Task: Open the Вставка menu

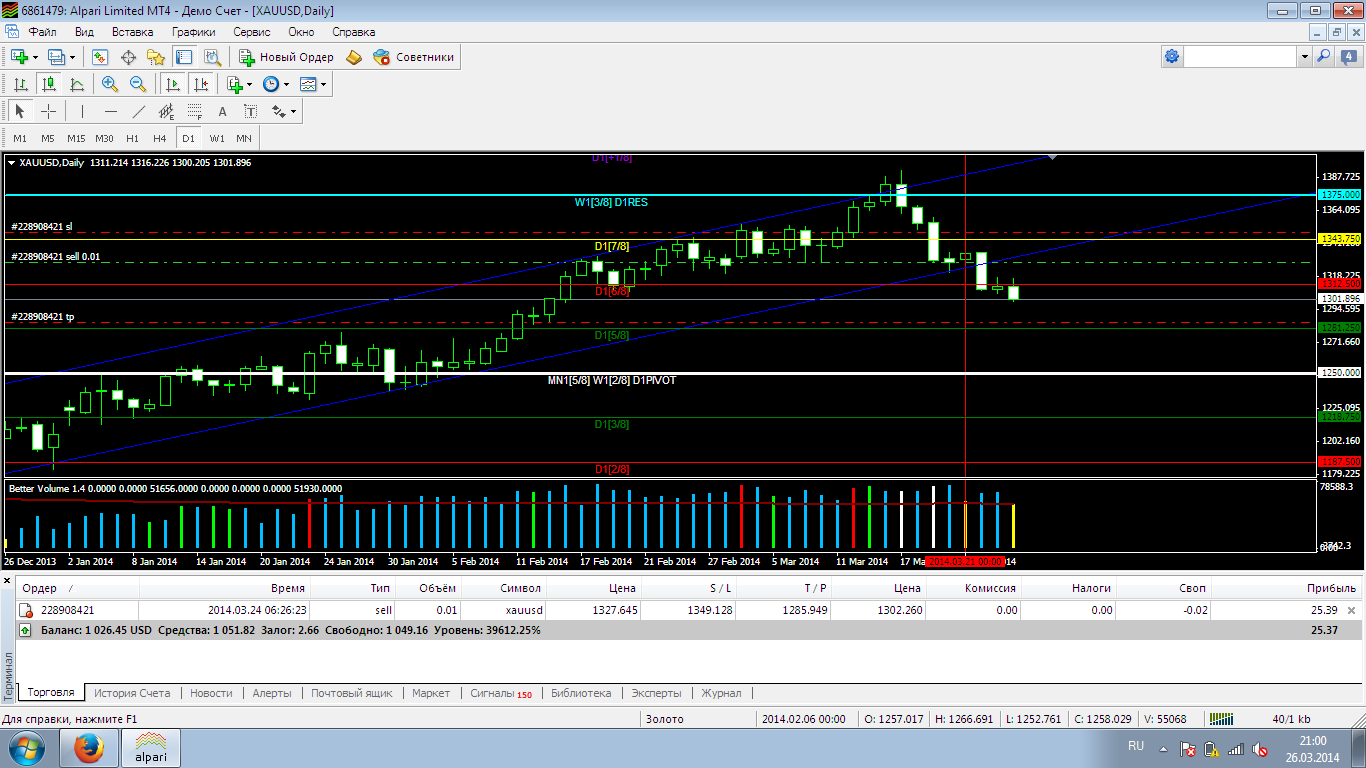Action: pos(132,32)
